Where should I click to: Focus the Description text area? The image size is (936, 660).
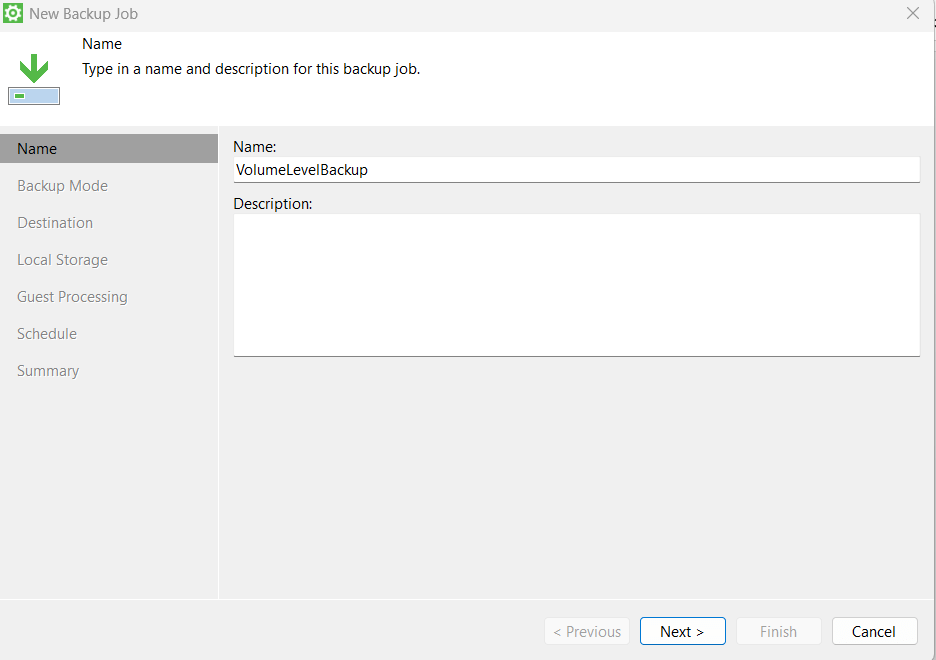(x=576, y=284)
